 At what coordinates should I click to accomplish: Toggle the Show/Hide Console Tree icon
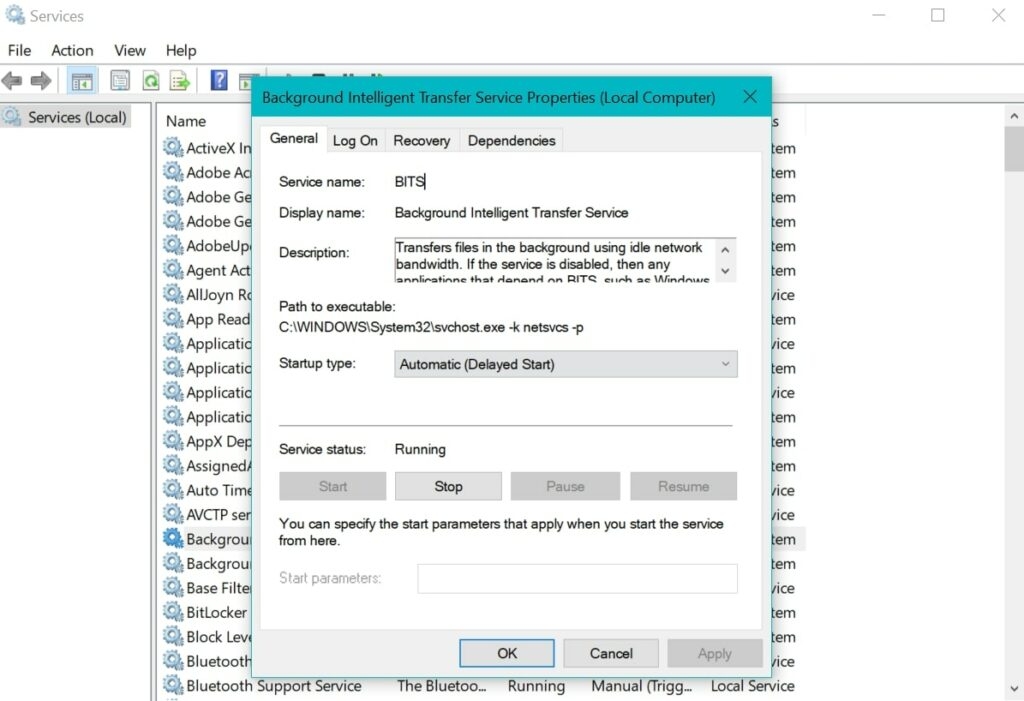[x=82, y=81]
